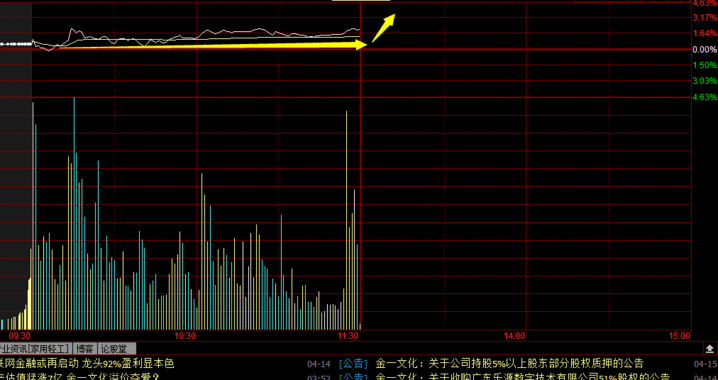
Task: Click the yellow upward diagonal arrow annotation
Action: coord(384,28)
